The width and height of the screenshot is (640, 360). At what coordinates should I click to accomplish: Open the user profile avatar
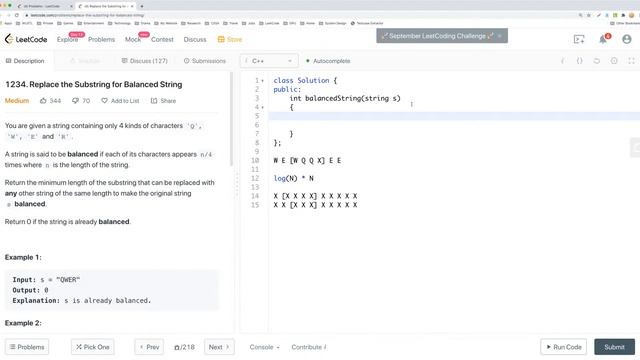(627, 39)
